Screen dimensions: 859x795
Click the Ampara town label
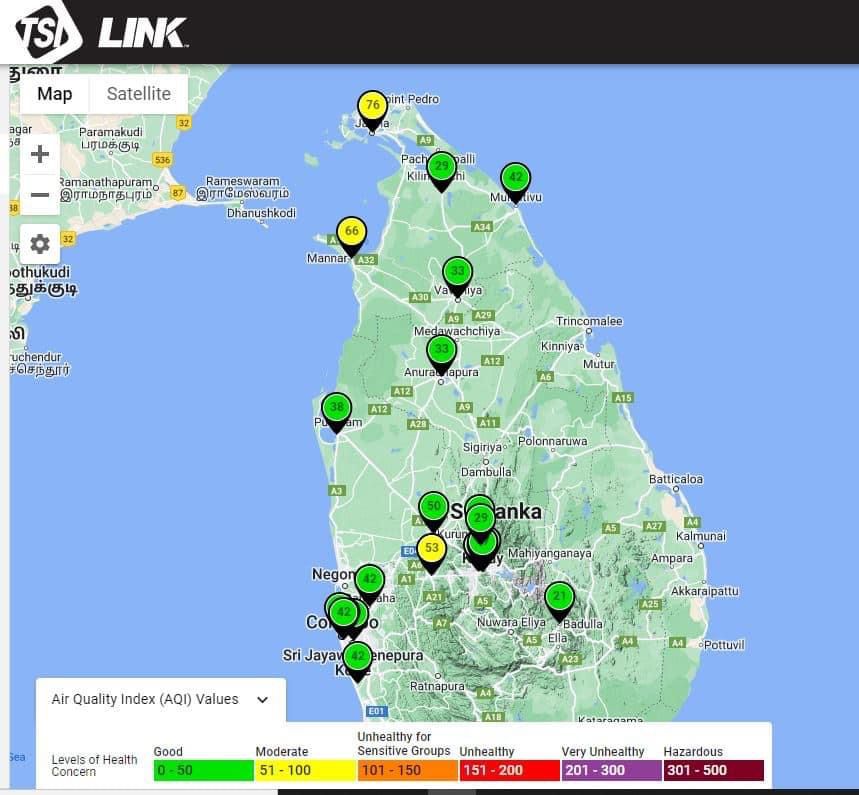[672, 559]
